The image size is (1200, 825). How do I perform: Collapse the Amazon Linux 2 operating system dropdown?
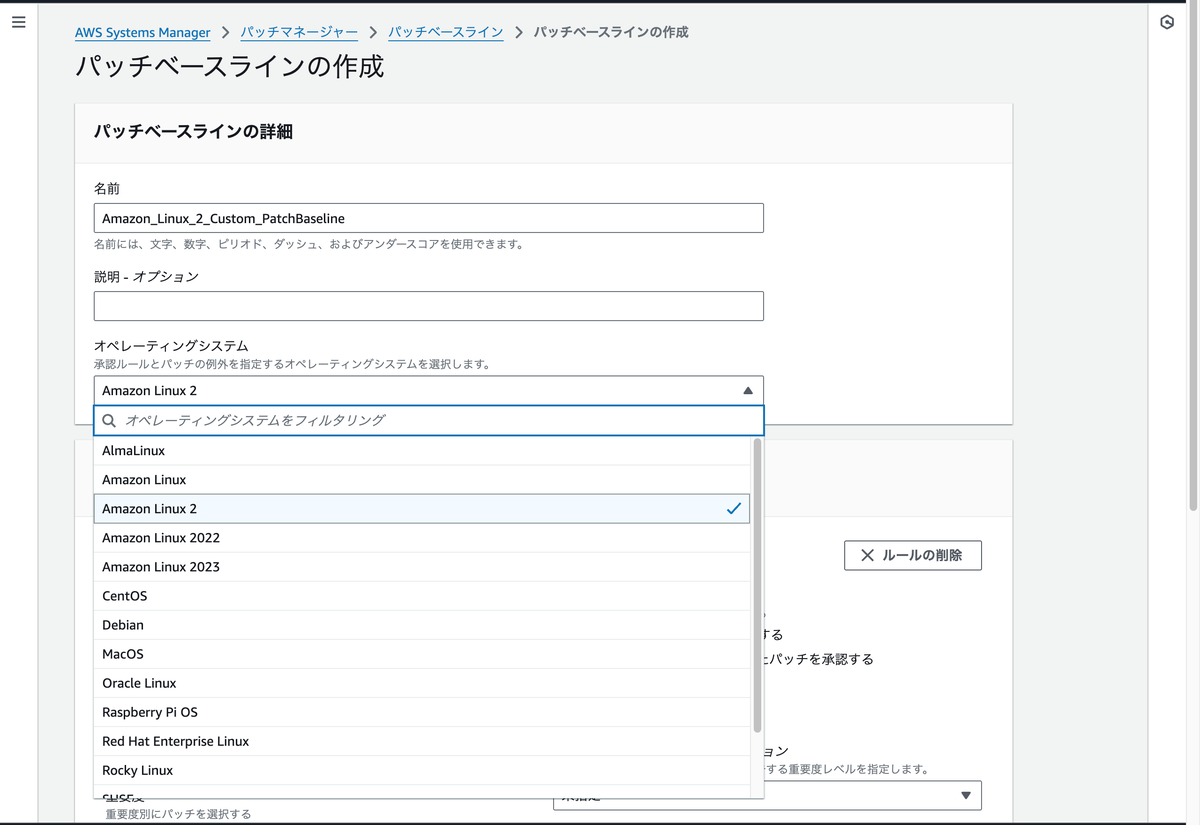tap(429, 390)
